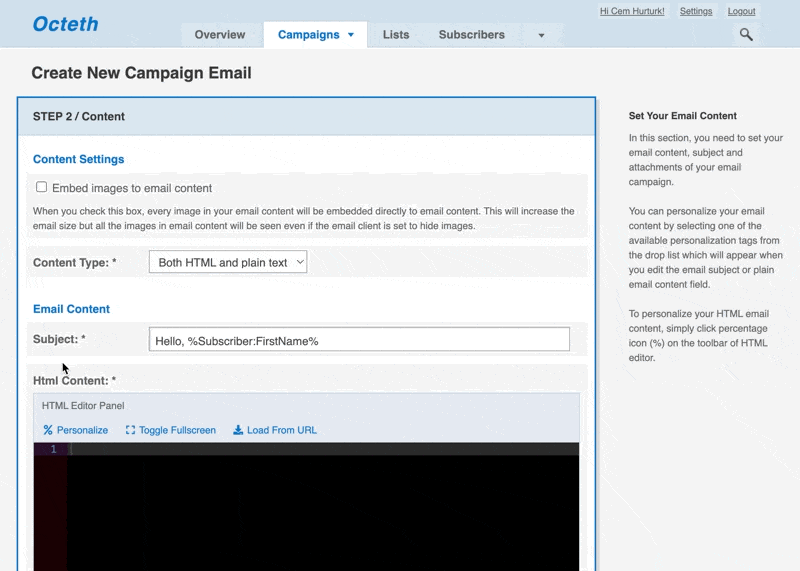Click the Personalize text link in editor toolbar
This screenshot has width=800, height=571.
82,430
